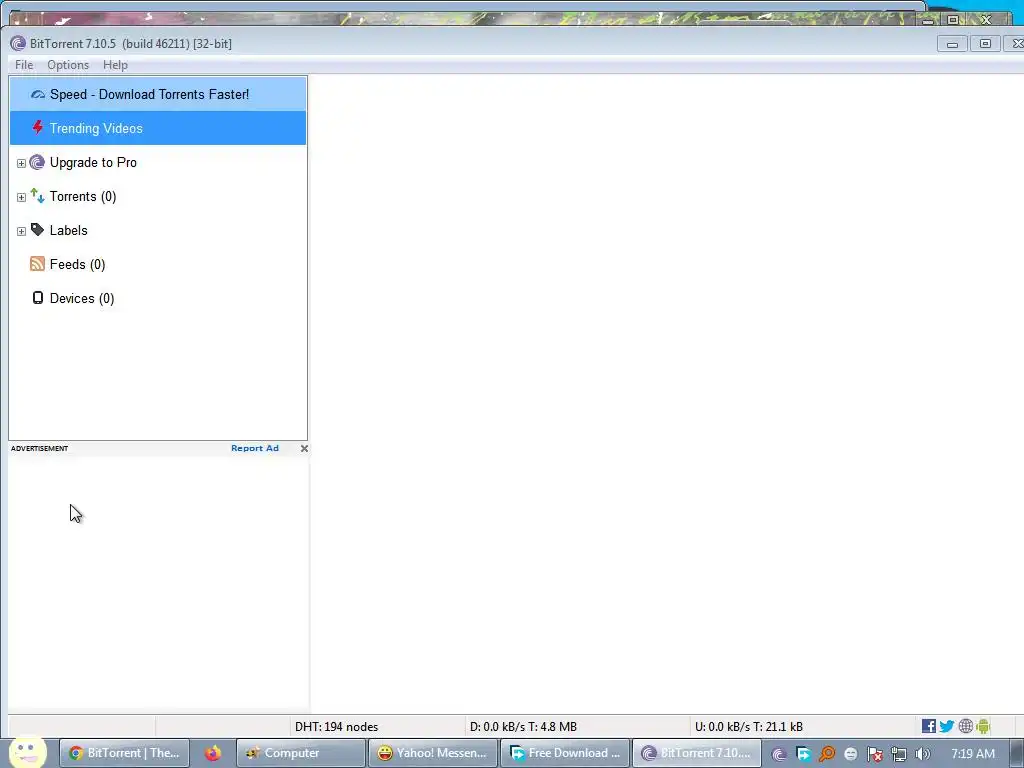The width and height of the screenshot is (1024, 768).
Task: Click the Android icon in status bar
Action: 984,726
